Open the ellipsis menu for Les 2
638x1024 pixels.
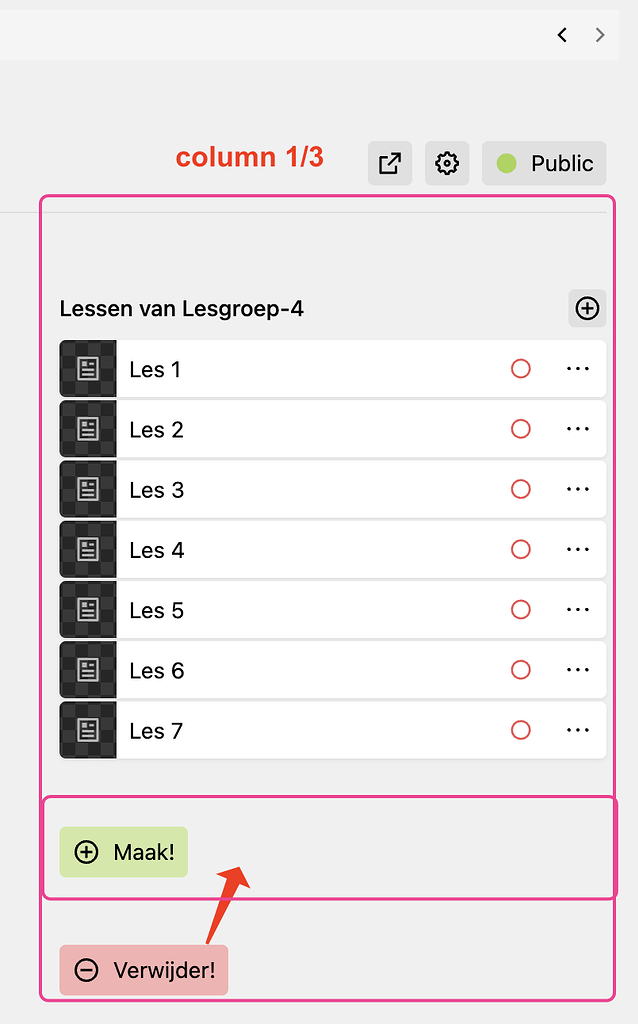[x=577, y=428]
